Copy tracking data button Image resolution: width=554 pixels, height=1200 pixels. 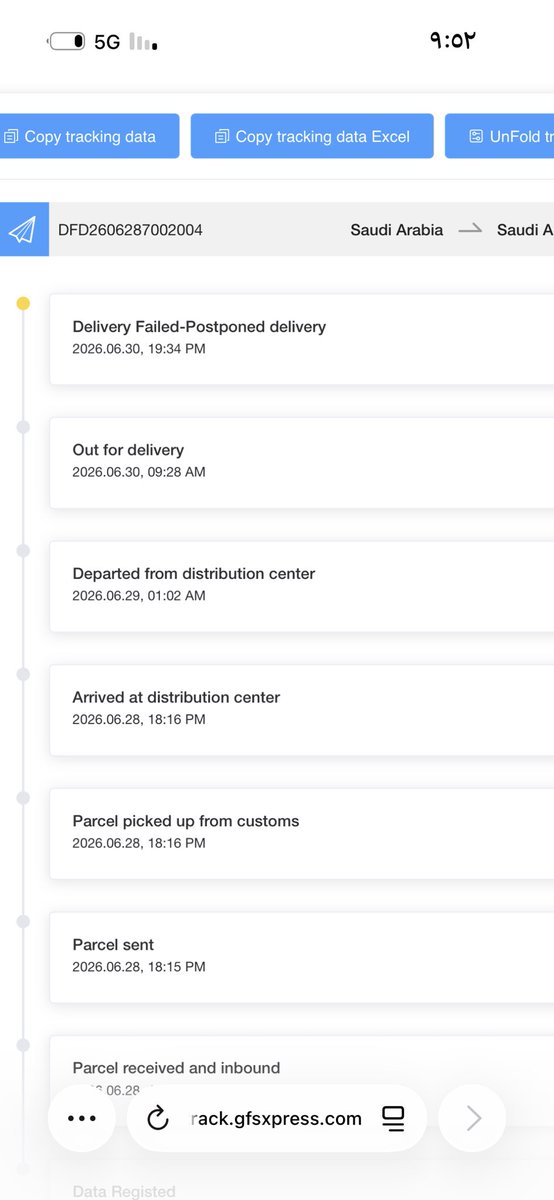click(x=89, y=136)
